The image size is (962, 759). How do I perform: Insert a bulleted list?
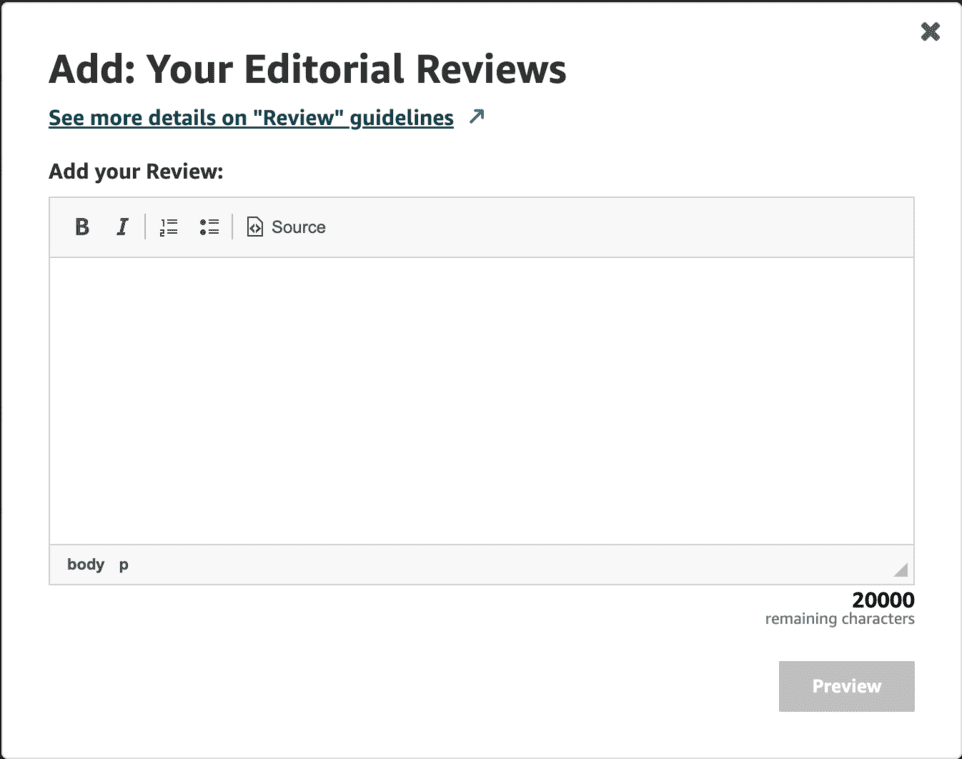209,227
